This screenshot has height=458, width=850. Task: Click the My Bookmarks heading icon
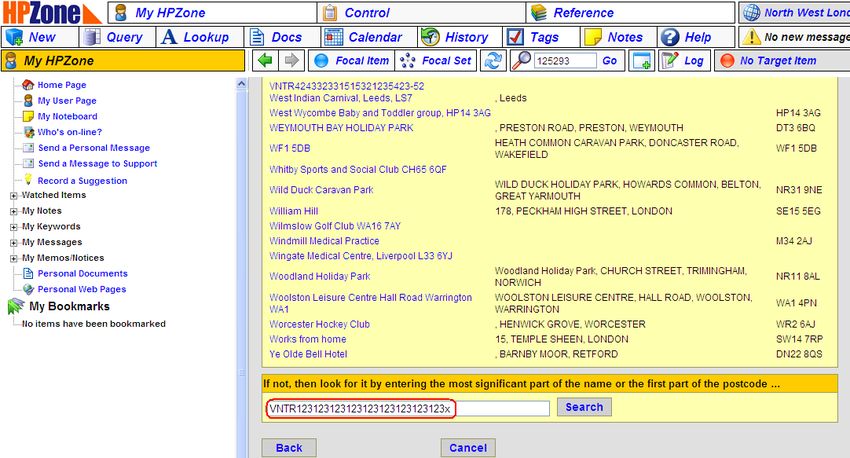pyautogui.click(x=16, y=306)
